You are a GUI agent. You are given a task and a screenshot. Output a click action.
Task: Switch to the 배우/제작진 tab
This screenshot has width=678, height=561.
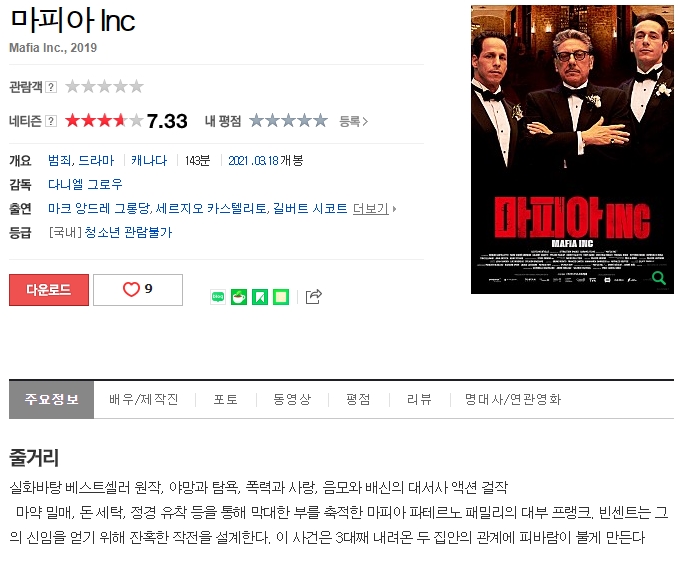(x=144, y=399)
